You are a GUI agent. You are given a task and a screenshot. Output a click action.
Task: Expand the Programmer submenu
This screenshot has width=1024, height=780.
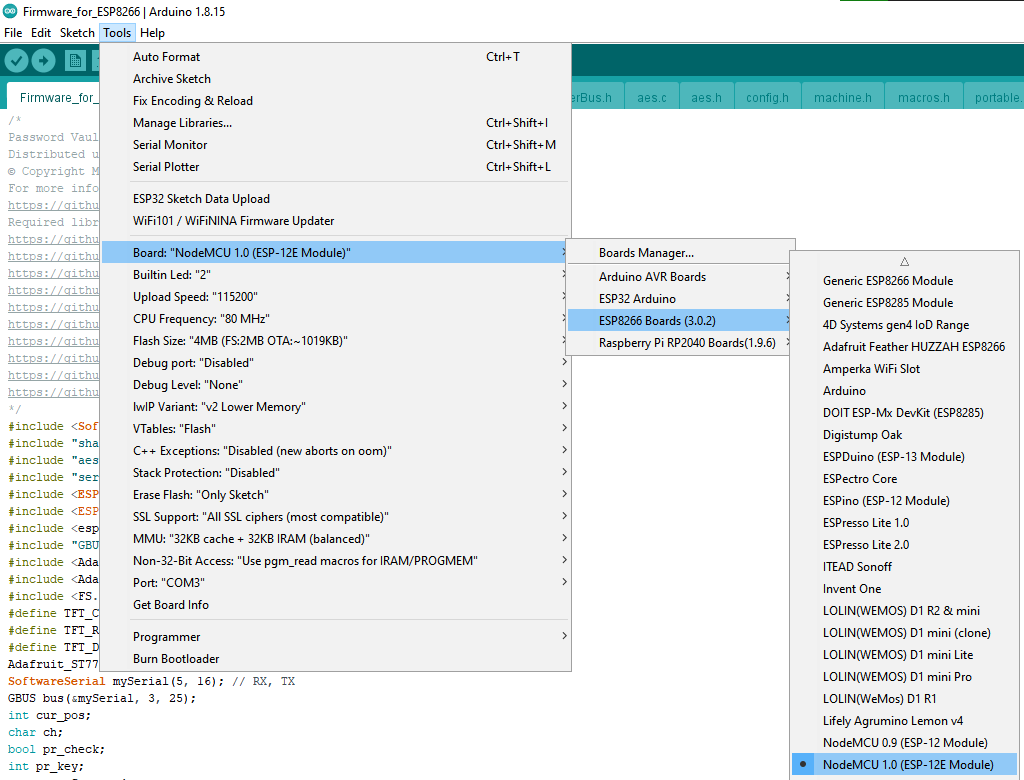click(x=336, y=637)
